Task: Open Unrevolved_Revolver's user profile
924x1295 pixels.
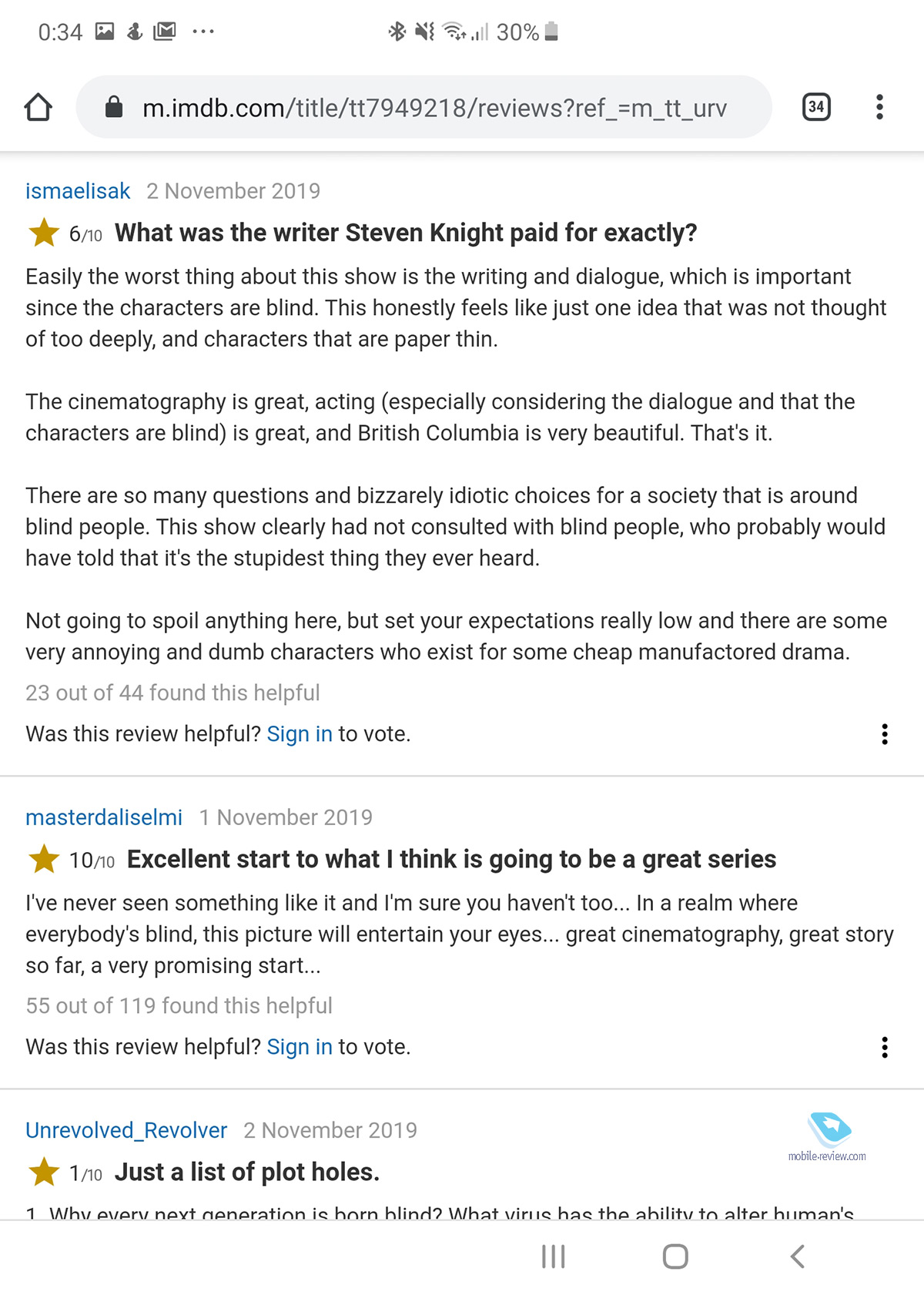Action: point(126,1130)
